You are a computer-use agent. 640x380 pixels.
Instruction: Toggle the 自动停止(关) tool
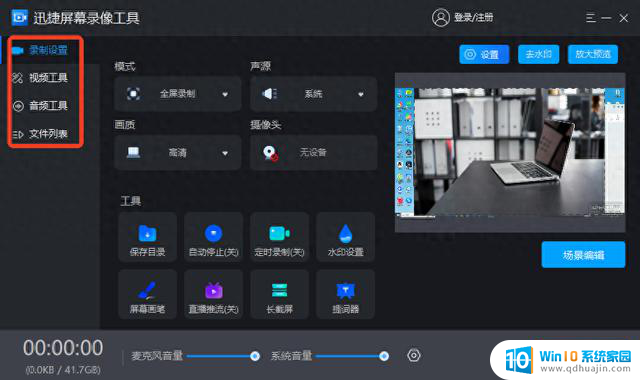coord(213,237)
